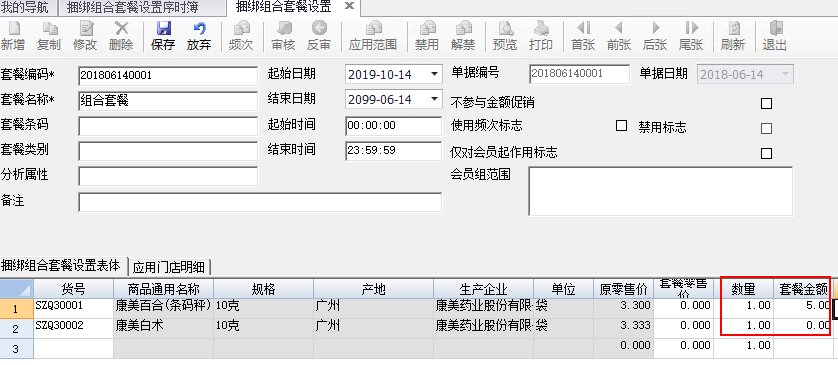838x365 pixels.
Task: Switch to 应用门店明细 tab
Action: [x=171, y=266]
